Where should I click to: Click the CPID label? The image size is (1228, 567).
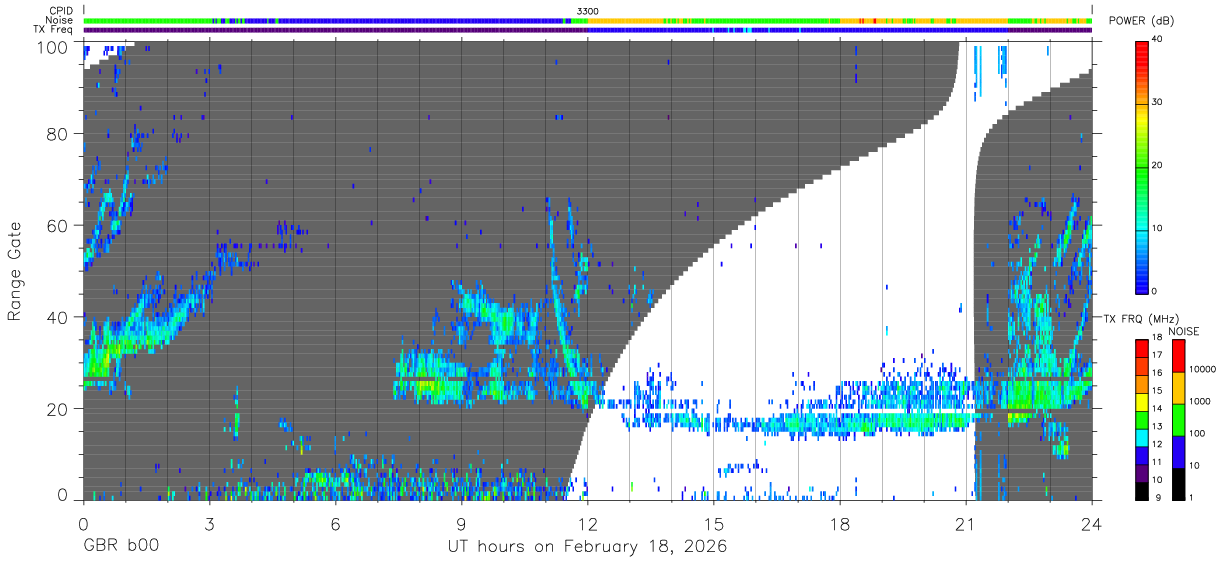[61, 11]
